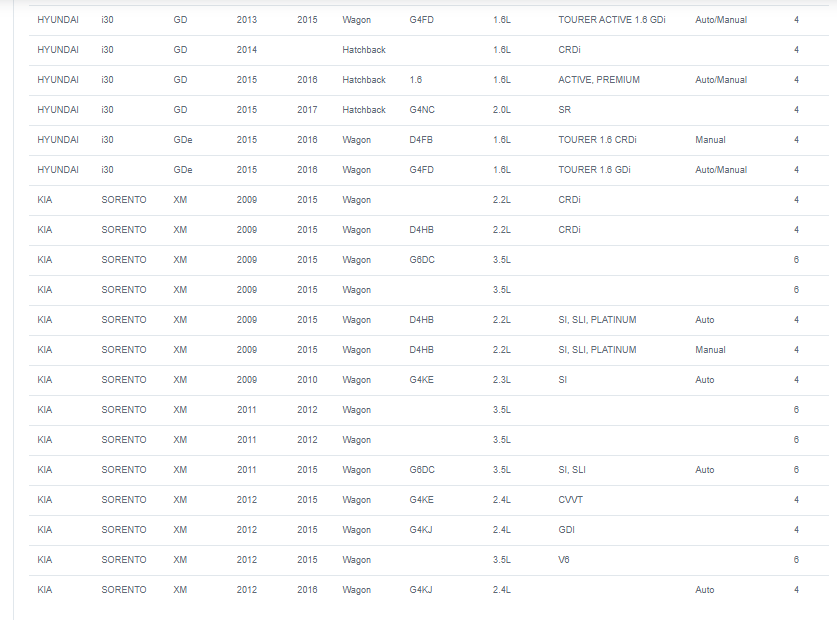Select the 2010 end year cell
This screenshot has height=620, width=837.
307,379
